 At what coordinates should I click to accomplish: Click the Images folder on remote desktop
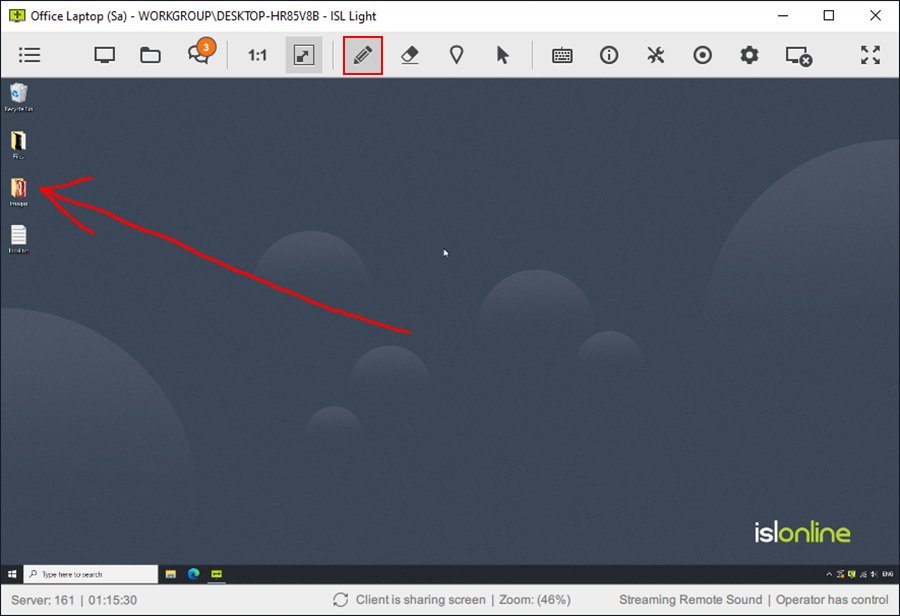[19, 190]
